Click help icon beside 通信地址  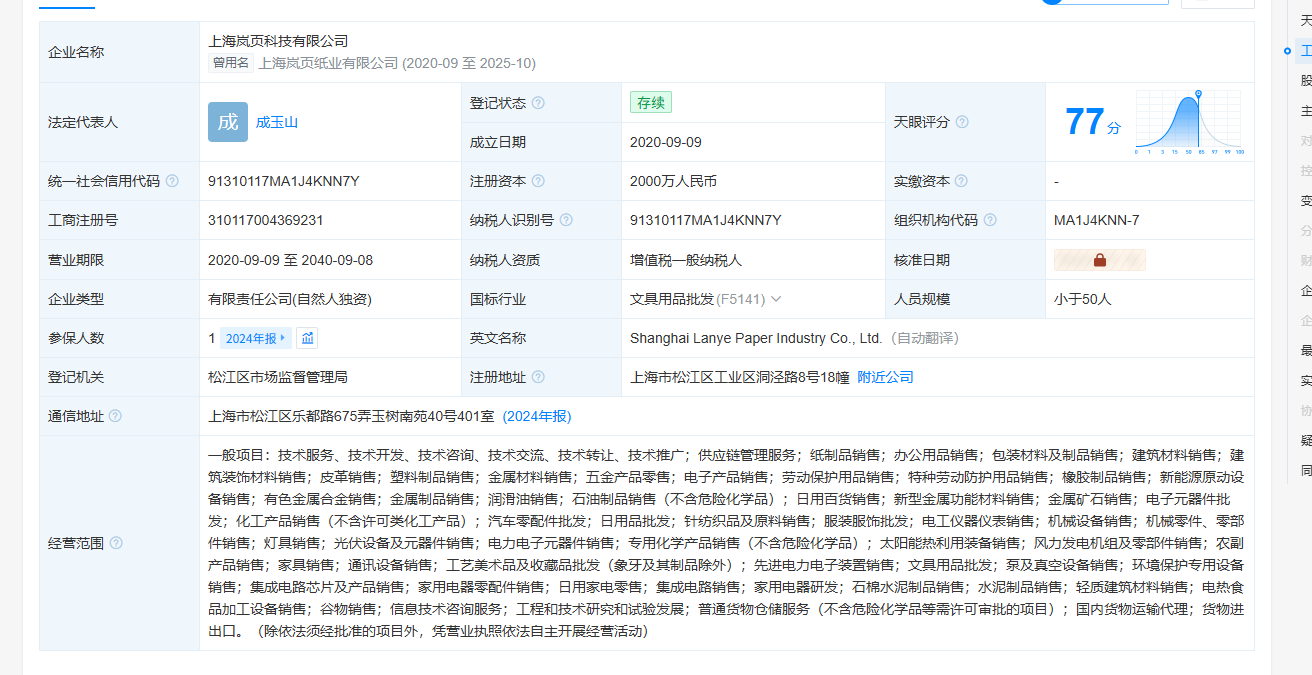[116, 416]
